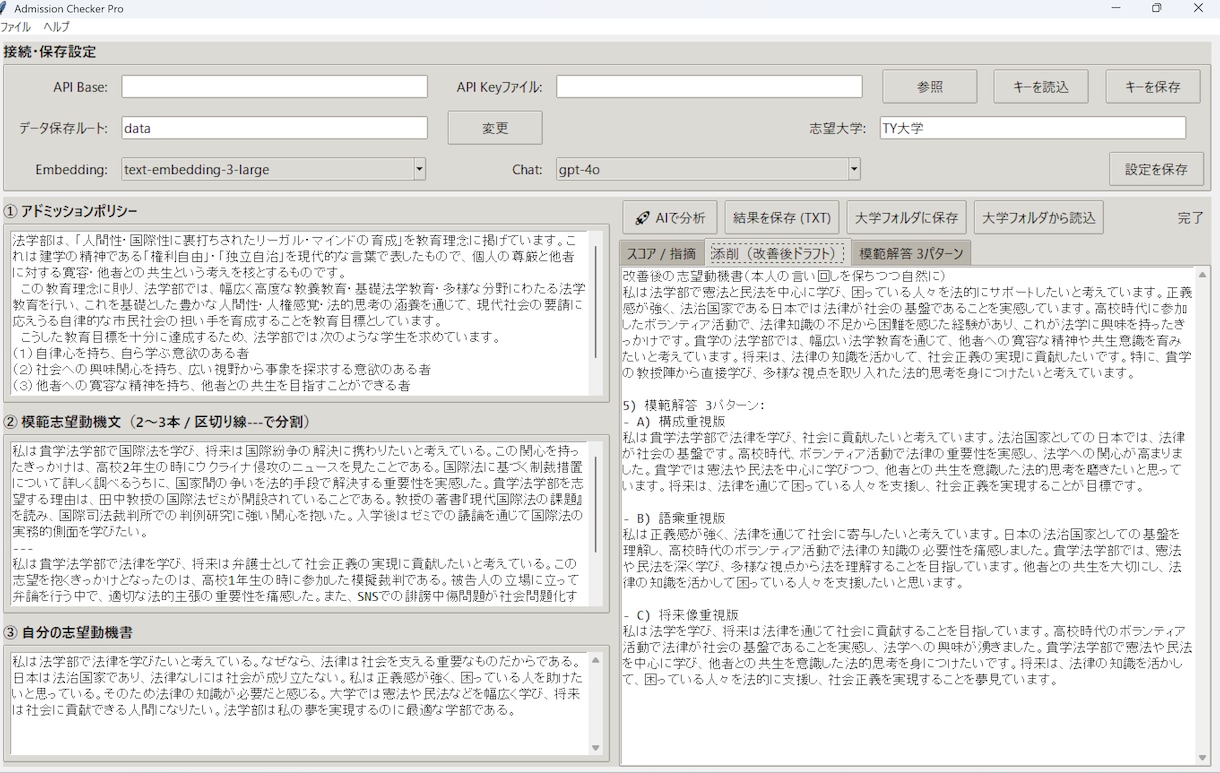
Task: Click the ① アドミッションポリシー heading
Action: tap(71, 211)
